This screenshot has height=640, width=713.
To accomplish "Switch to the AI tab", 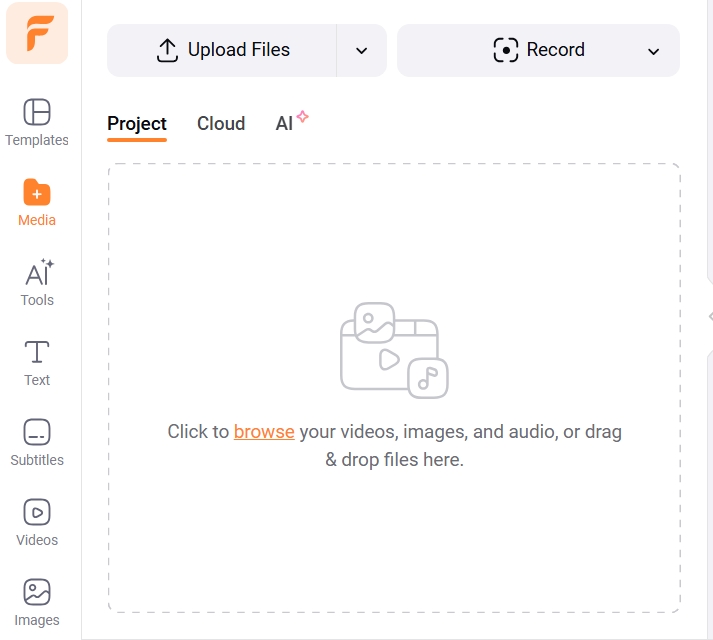I will coord(286,124).
